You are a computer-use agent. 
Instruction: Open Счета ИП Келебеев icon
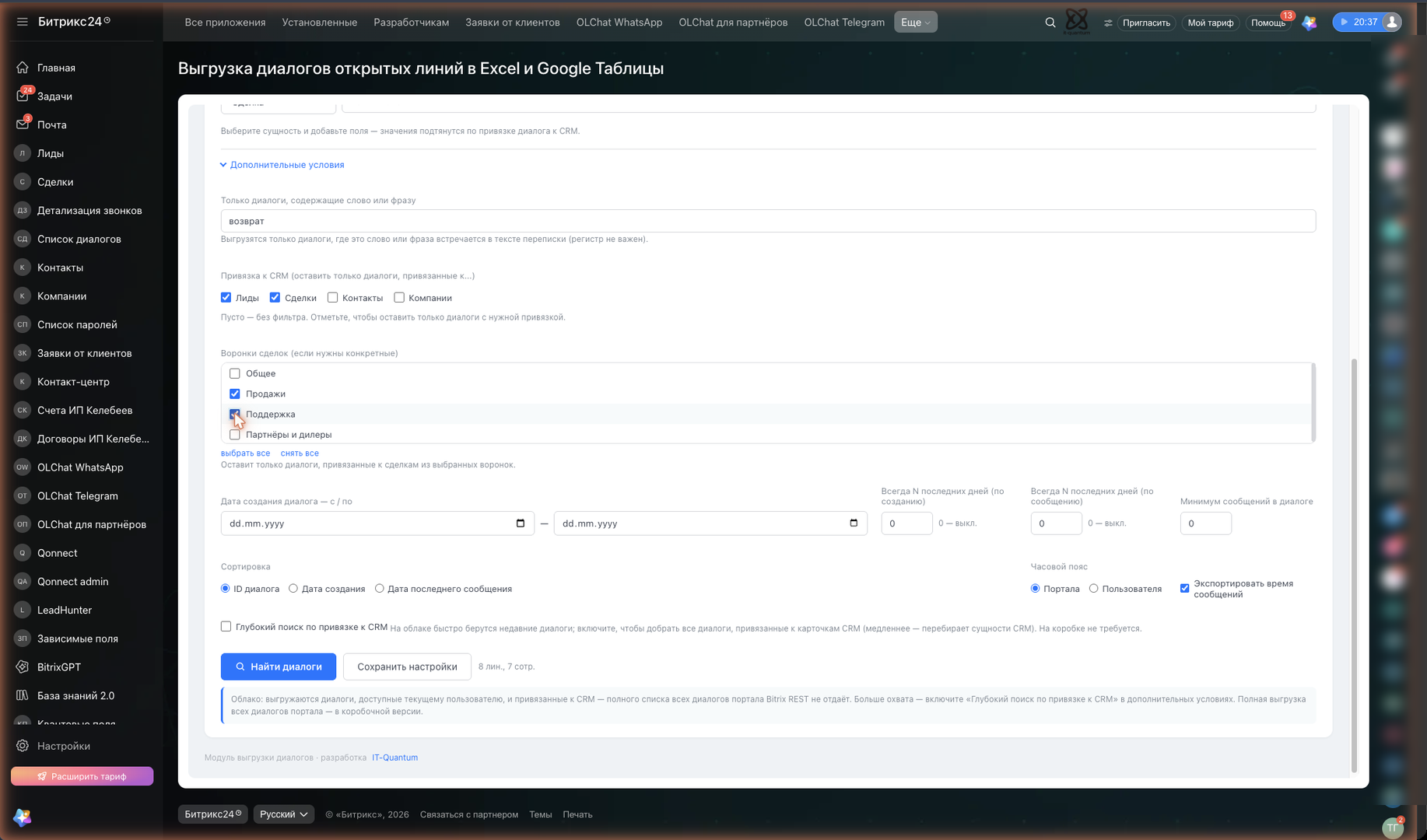point(23,410)
